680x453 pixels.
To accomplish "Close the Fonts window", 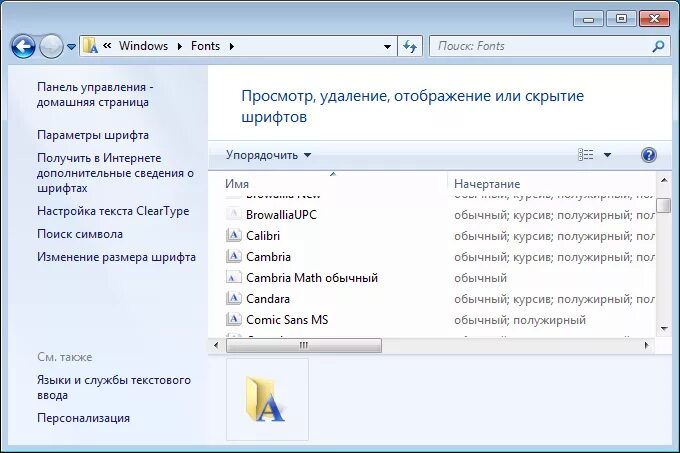I will point(654,19).
